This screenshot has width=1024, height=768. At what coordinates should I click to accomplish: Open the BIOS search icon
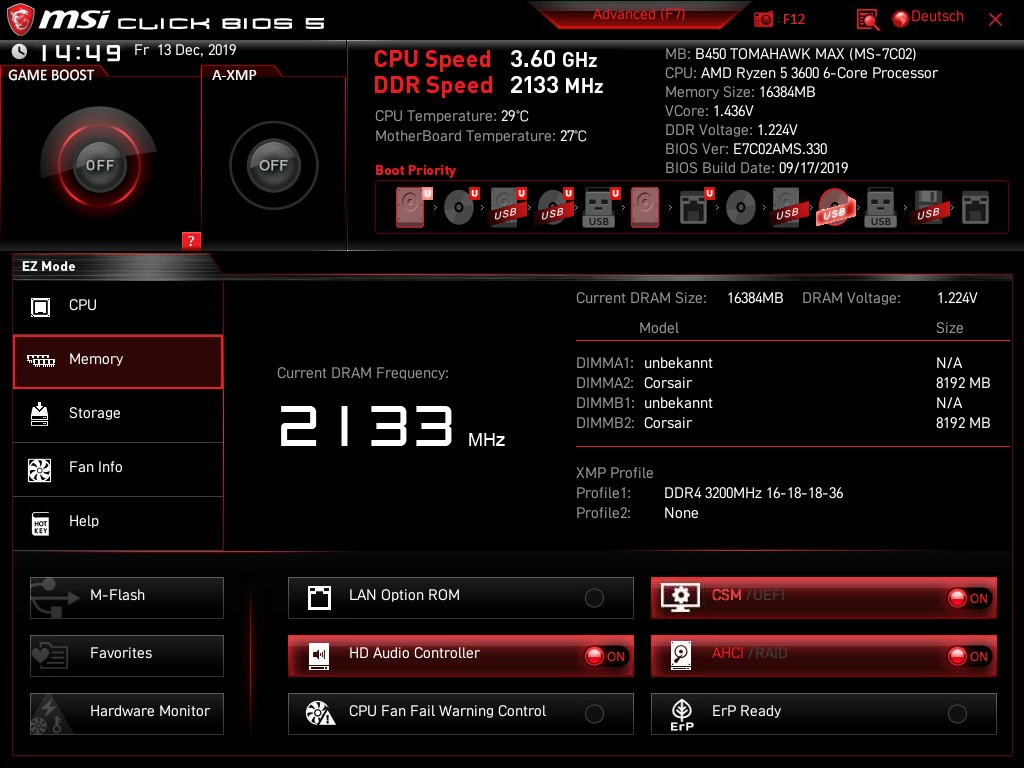click(867, 19)
